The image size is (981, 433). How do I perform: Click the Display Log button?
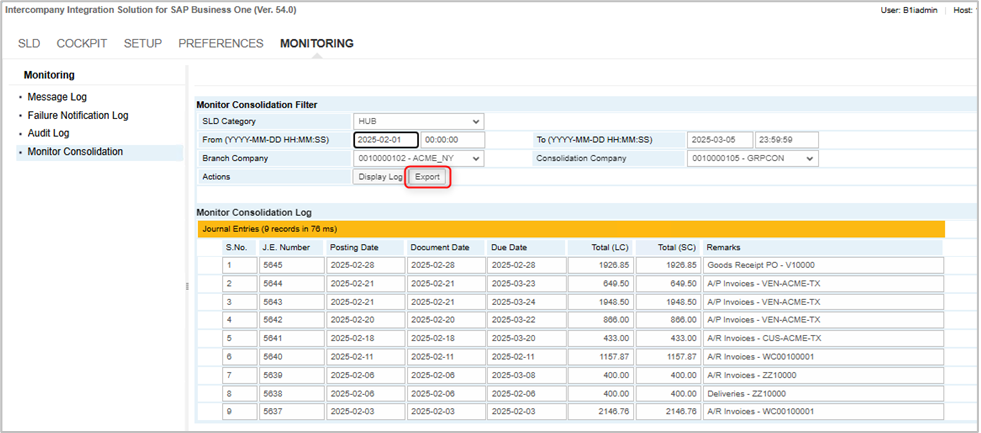pos(380,177)
